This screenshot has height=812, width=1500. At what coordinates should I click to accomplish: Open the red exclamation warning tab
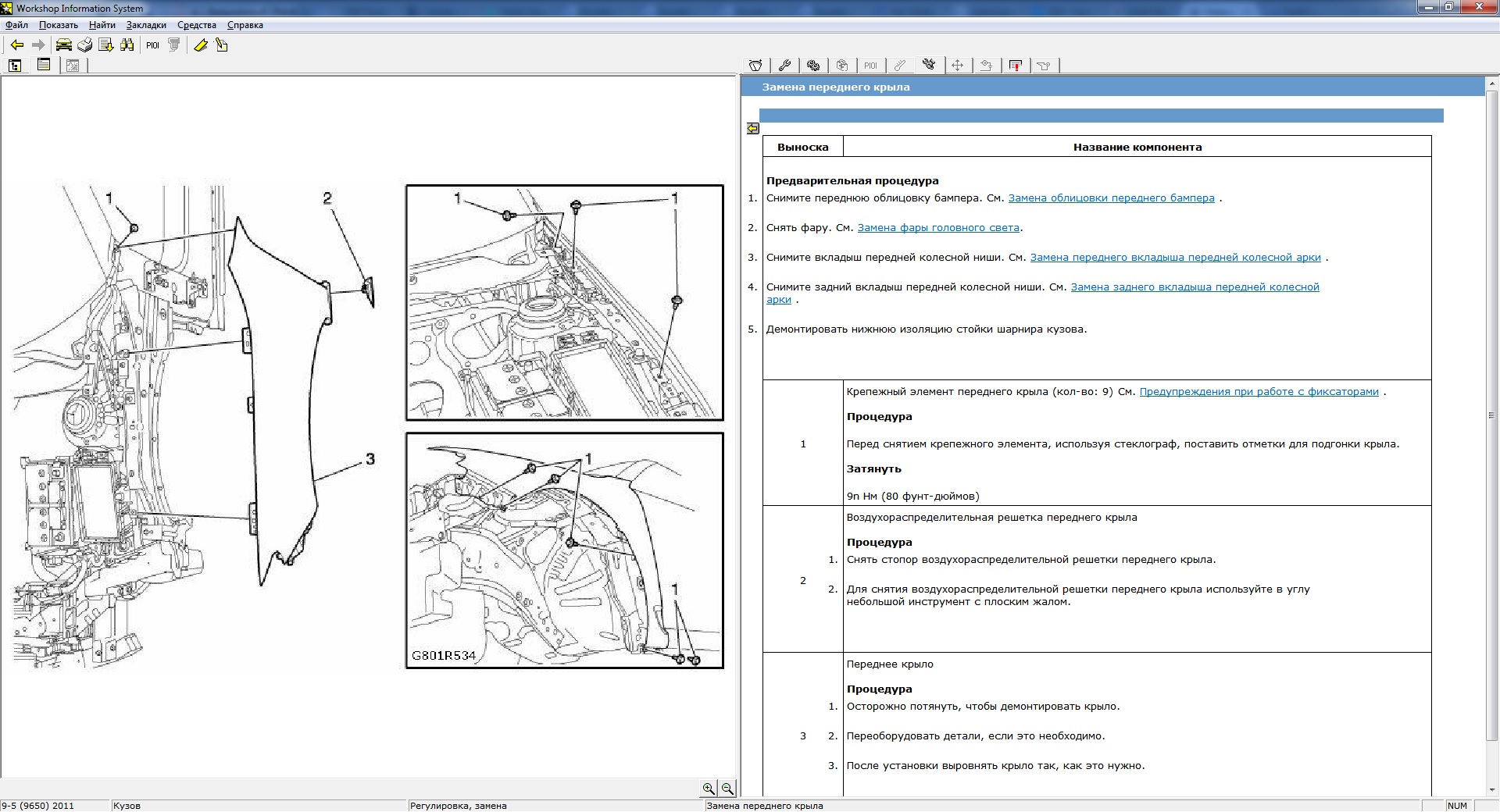pyautogui.click(x=1016, y=66)
